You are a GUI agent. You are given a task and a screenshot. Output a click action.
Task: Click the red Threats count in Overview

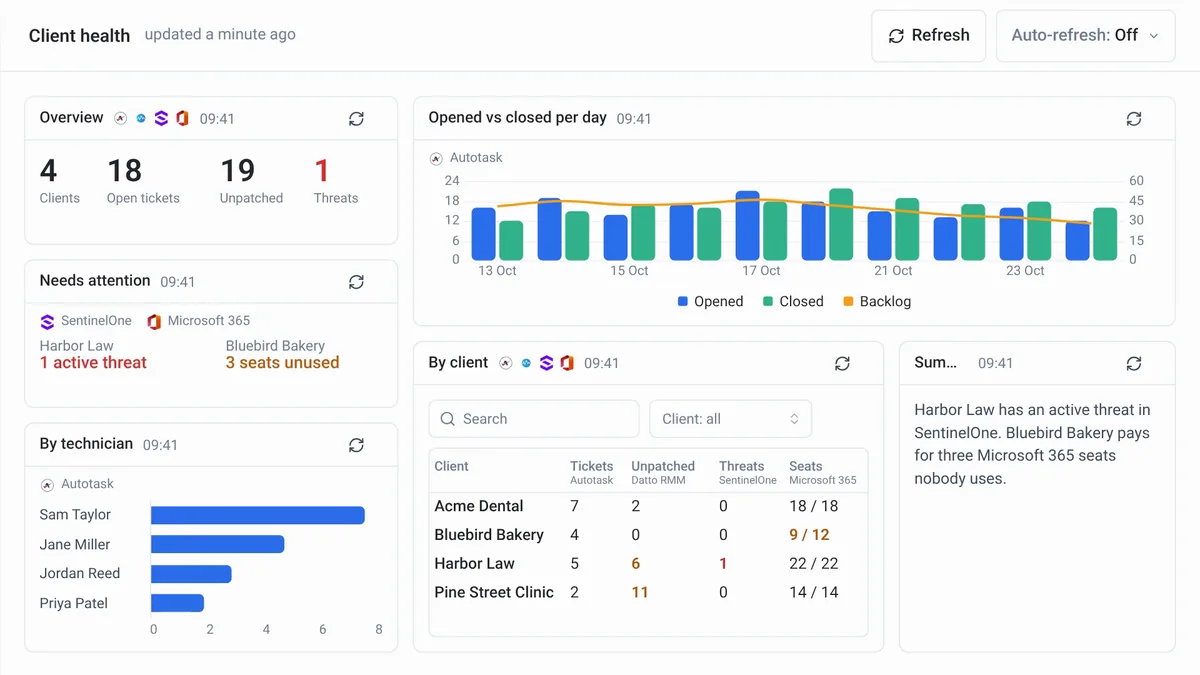[322, 171]
